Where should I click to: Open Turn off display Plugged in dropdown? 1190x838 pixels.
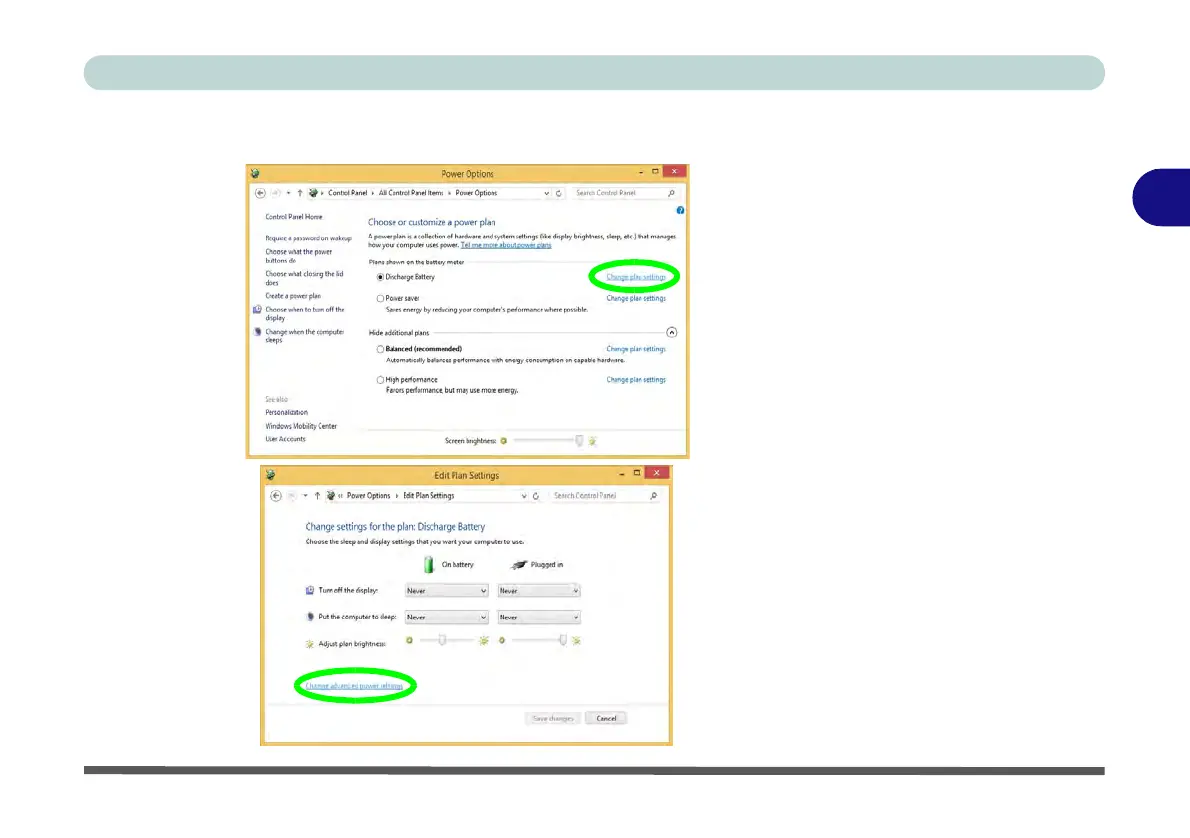click(539, 591)
